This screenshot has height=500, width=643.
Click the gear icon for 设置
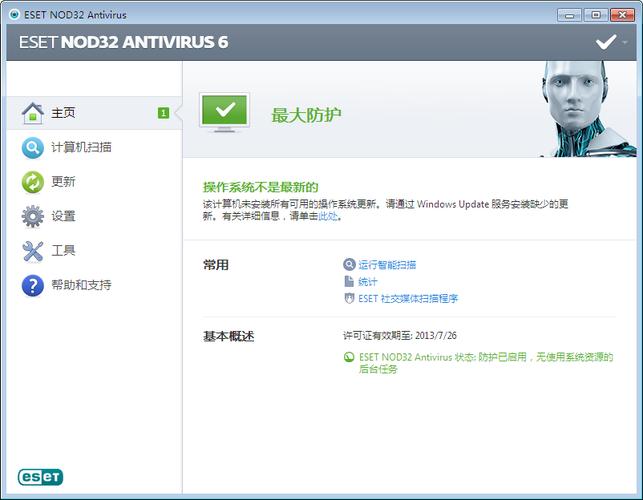(x=33, y=217)
